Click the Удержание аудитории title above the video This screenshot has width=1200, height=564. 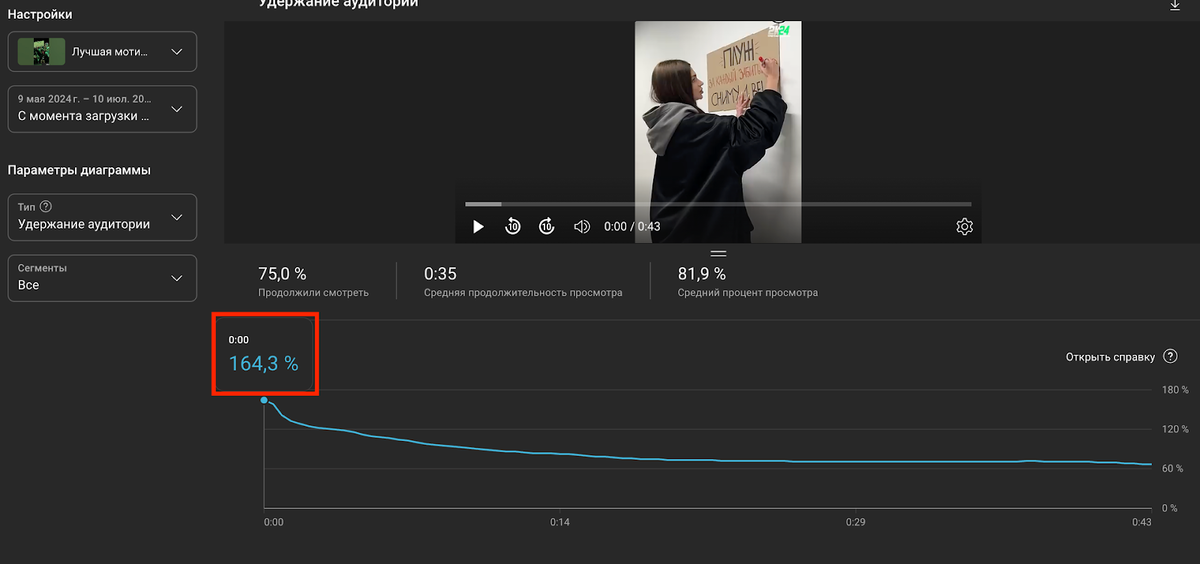(338, 4)
